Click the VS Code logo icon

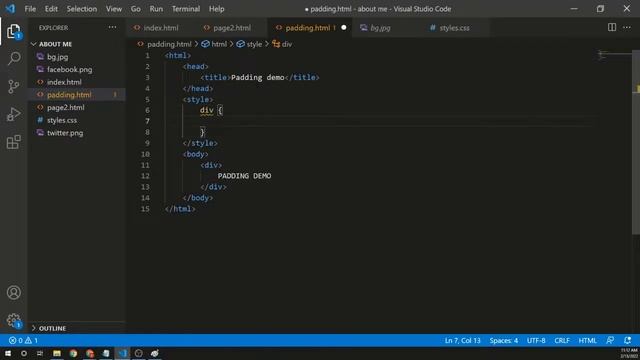[x=10, y=9]
